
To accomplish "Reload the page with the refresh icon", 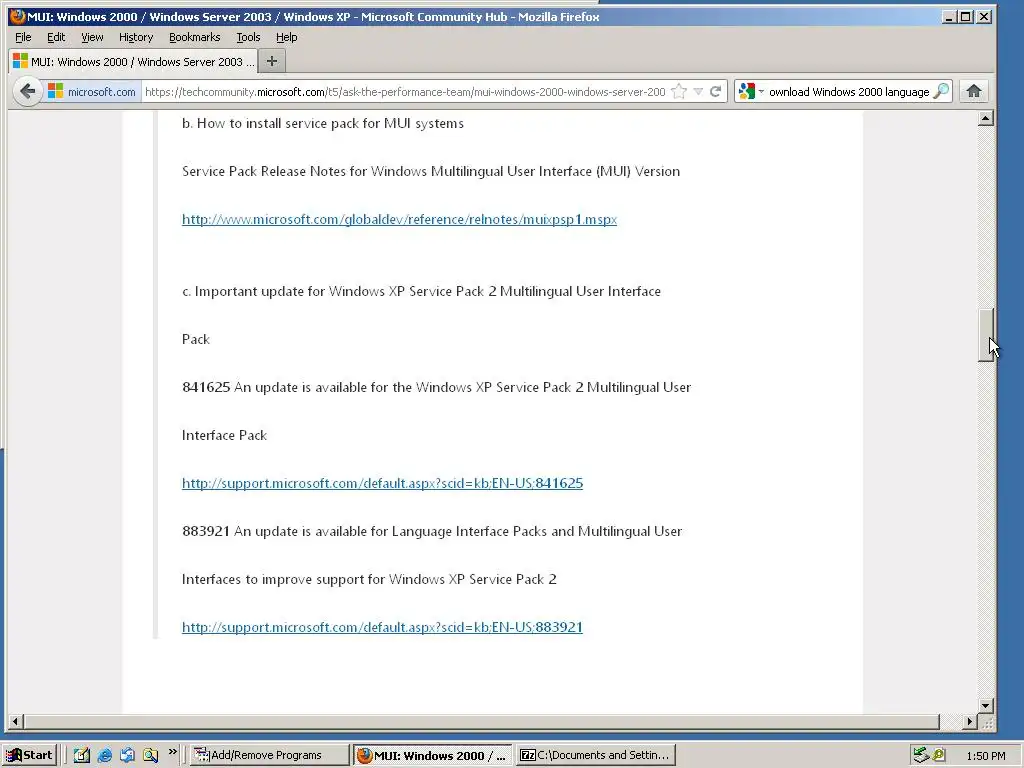I will pos(716,91).
